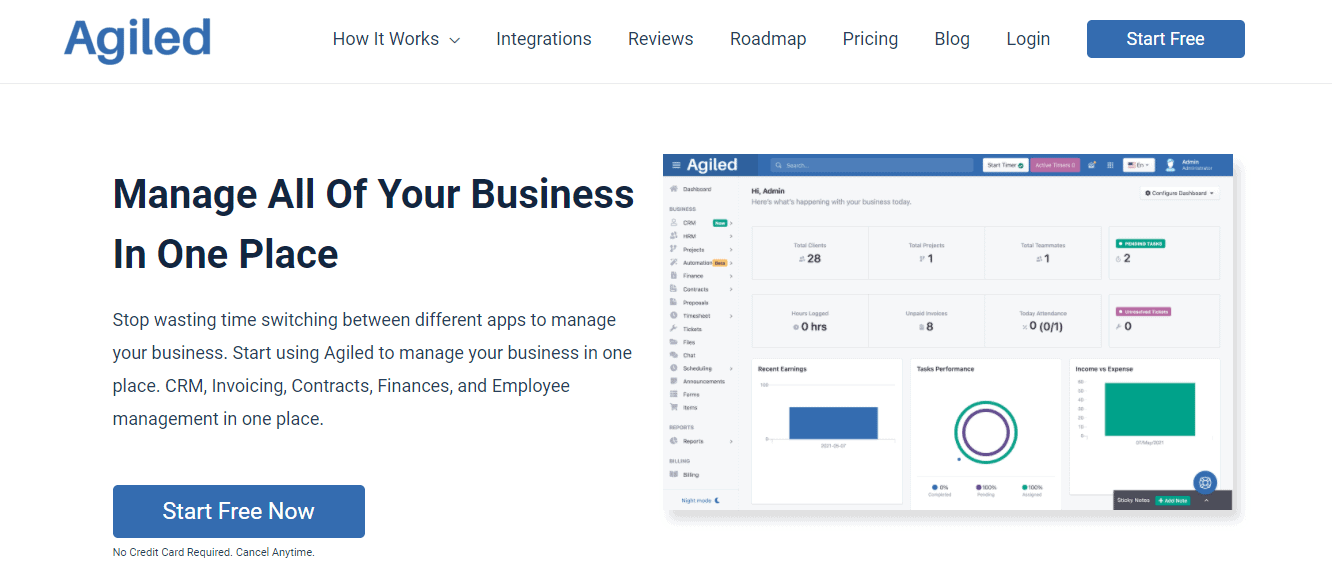The image size is (1332, 569).
Task: Click the Total Teammates 1 card
Action: 1042,252
